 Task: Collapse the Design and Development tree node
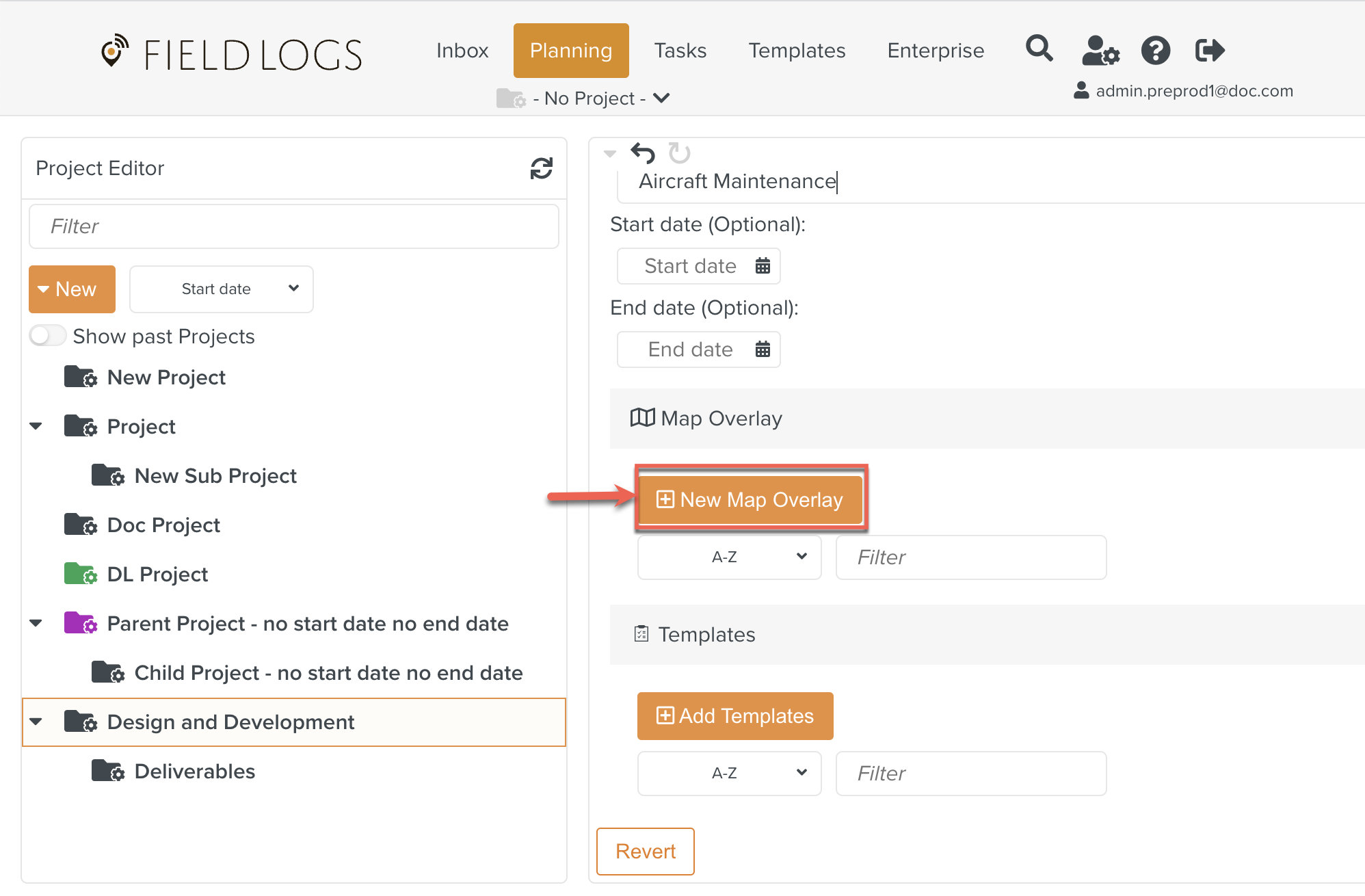coord(36,722)
